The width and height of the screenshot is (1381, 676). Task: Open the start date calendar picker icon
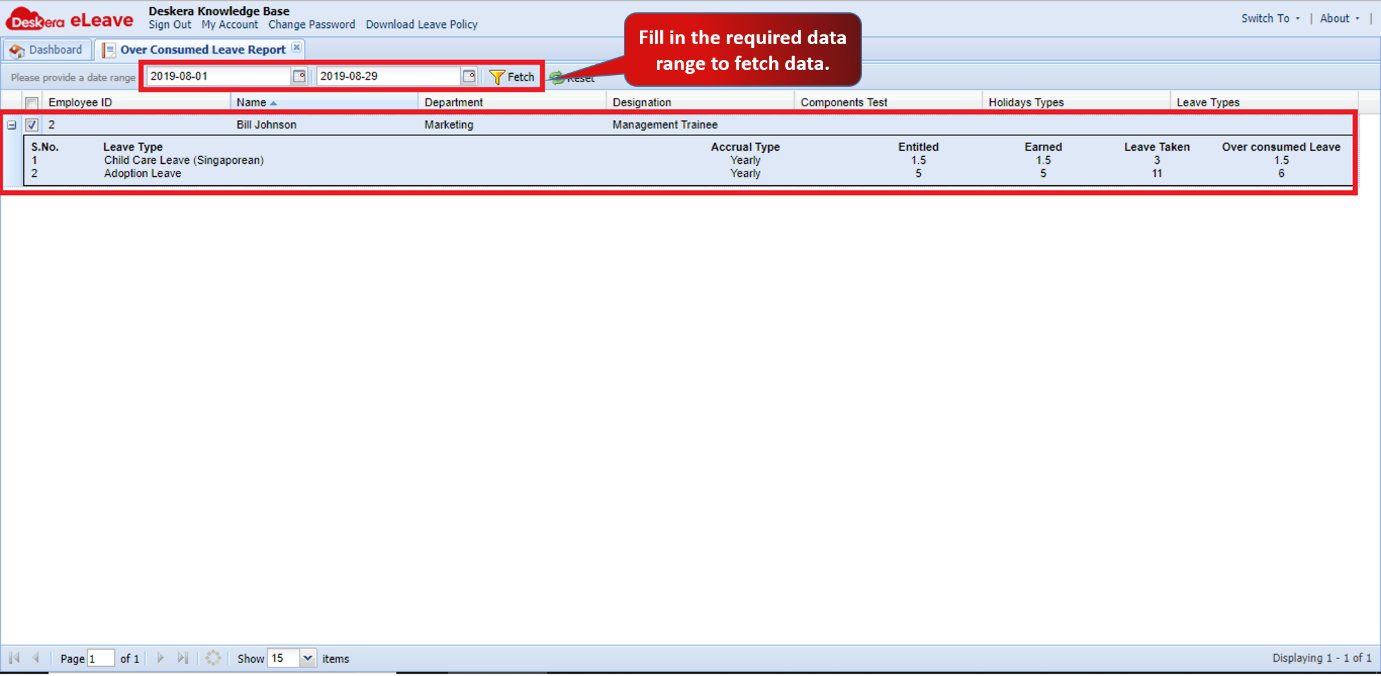point(299,76)
